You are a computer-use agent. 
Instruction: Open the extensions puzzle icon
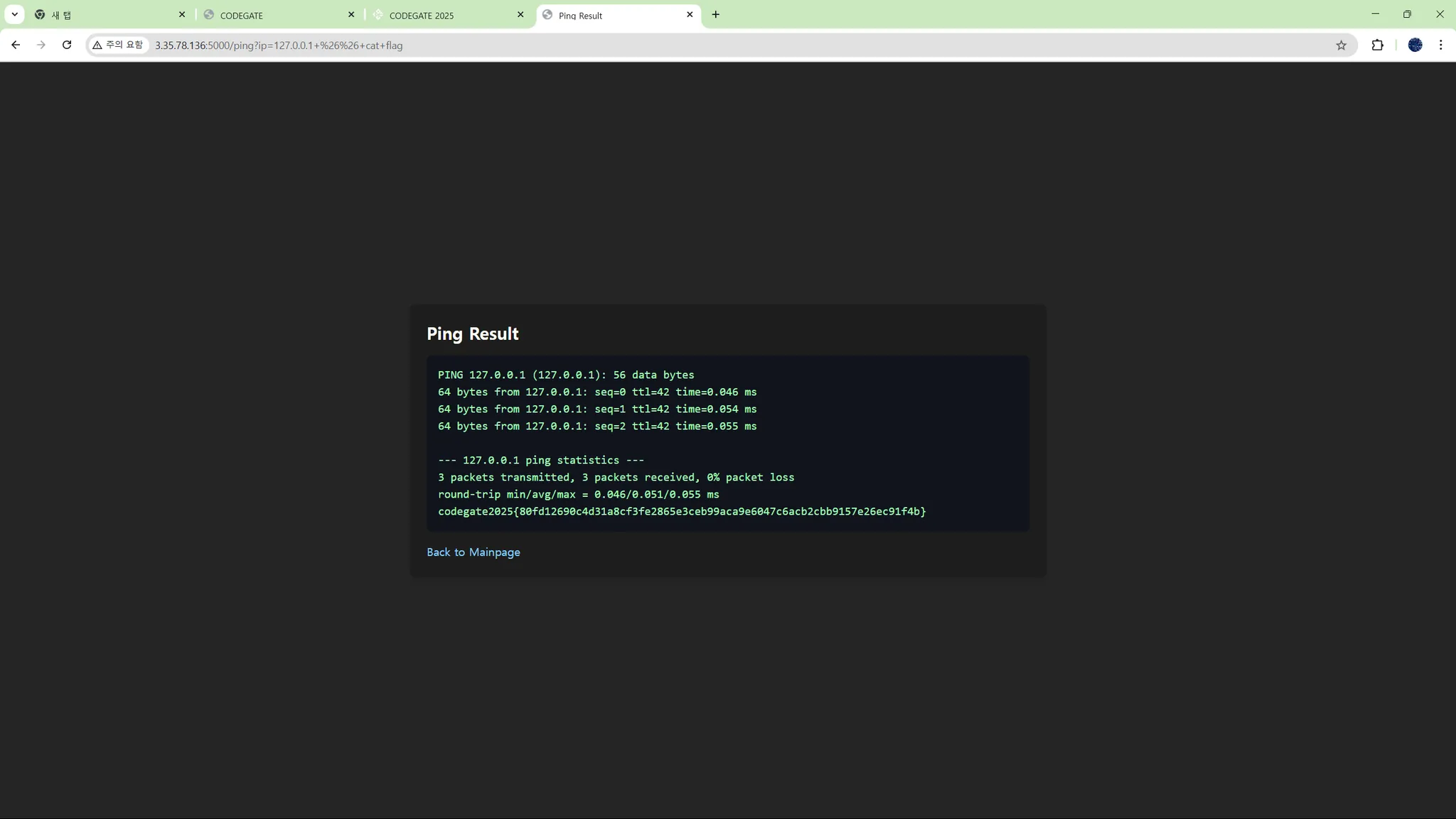[1377, 45]
